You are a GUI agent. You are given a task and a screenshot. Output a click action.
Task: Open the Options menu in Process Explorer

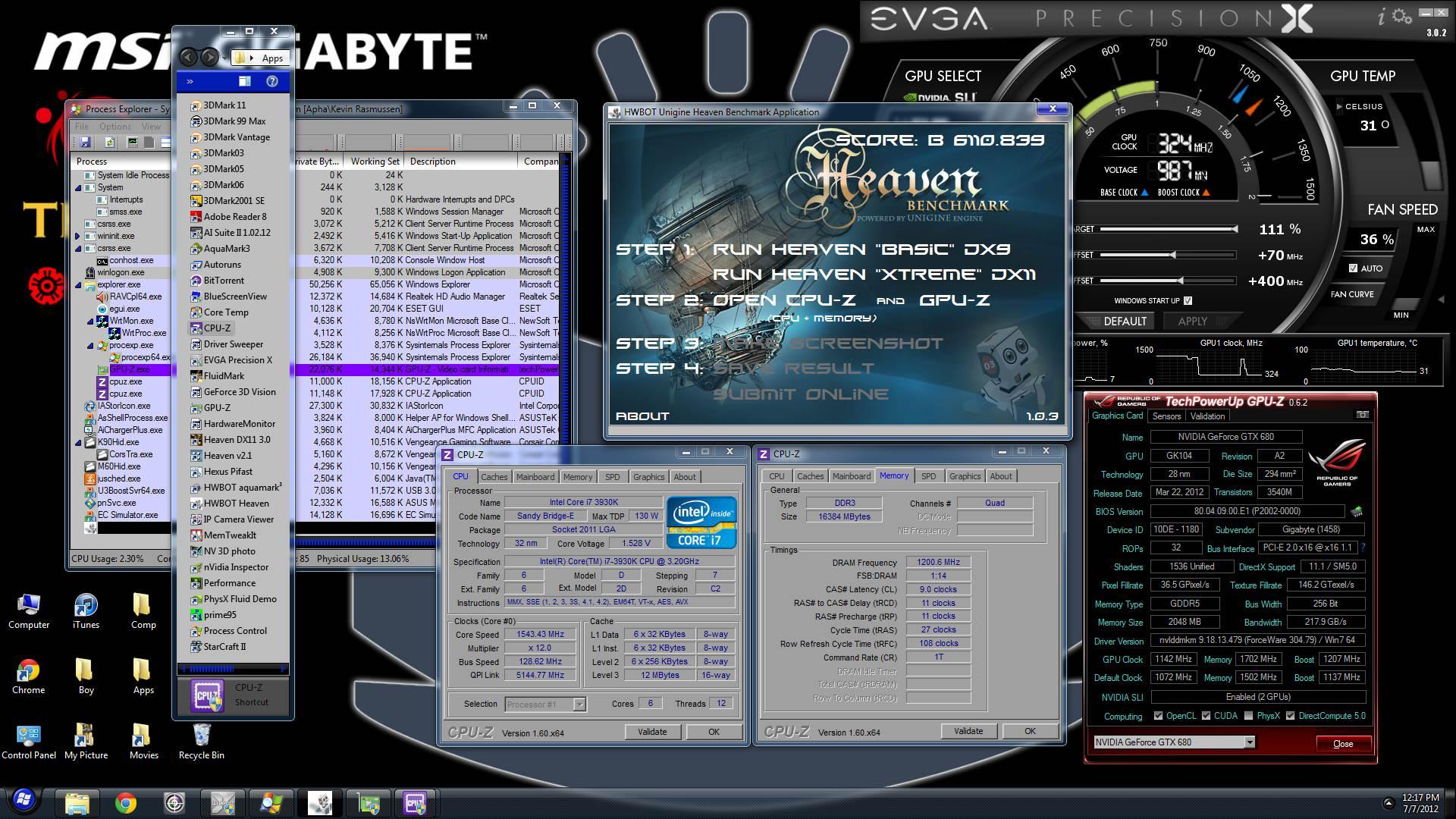coord(115,127)
